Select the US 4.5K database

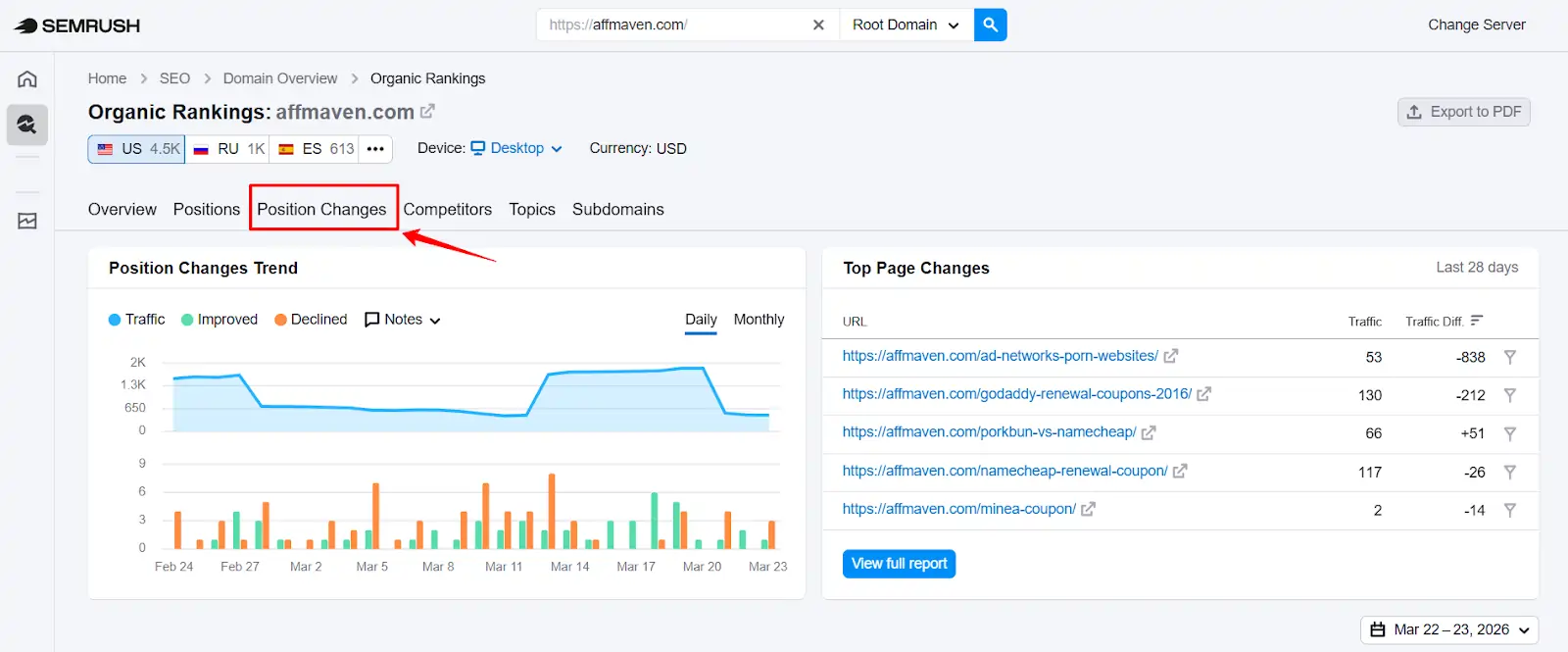pyautogui.click(x=136, y=149)
